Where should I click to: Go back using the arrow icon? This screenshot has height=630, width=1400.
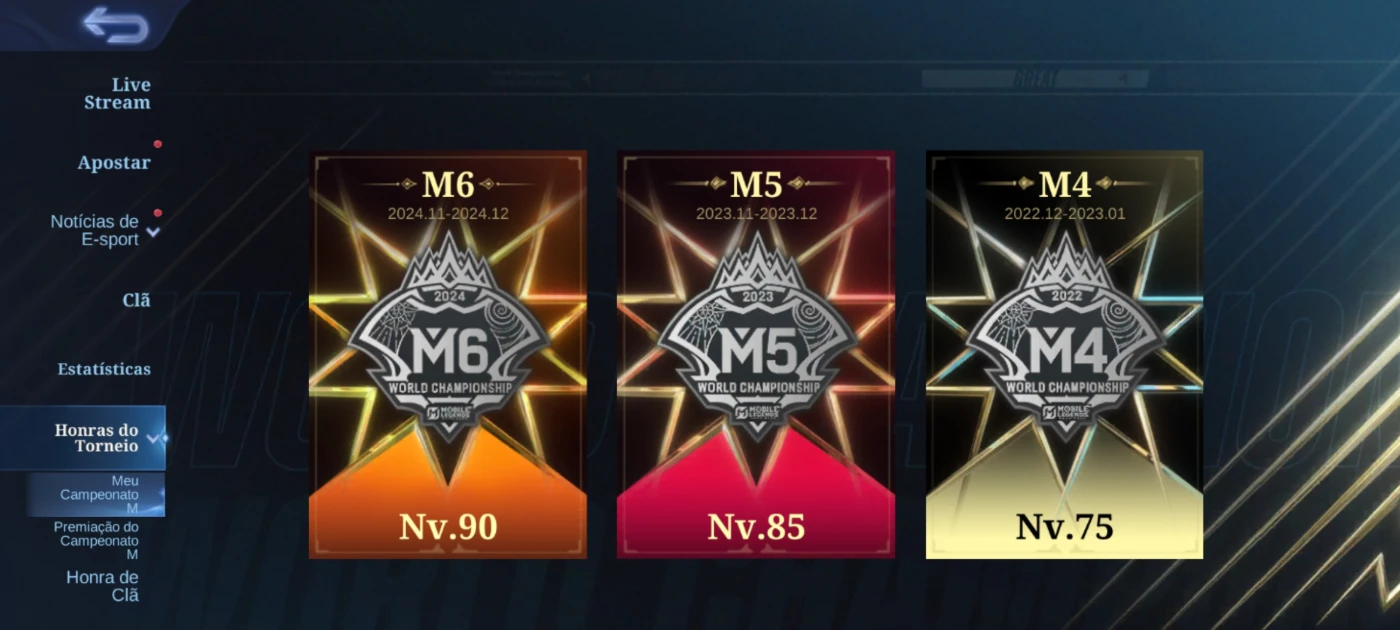[115, 25]
